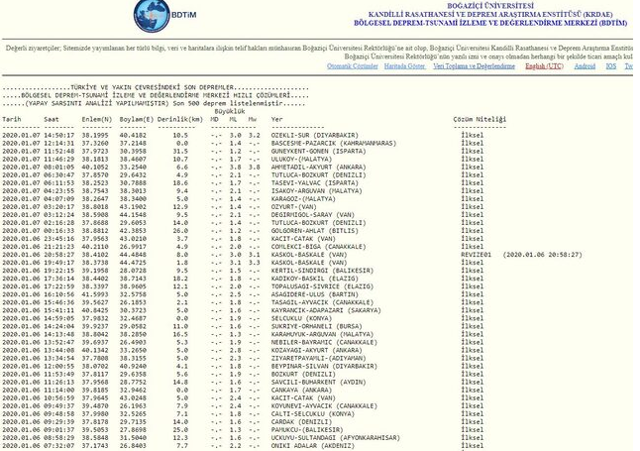Image resolution: width=640 pixels, height=451 pixels.
Task: Switch language via English (UTC) link
Action: (x=544, y=65)
